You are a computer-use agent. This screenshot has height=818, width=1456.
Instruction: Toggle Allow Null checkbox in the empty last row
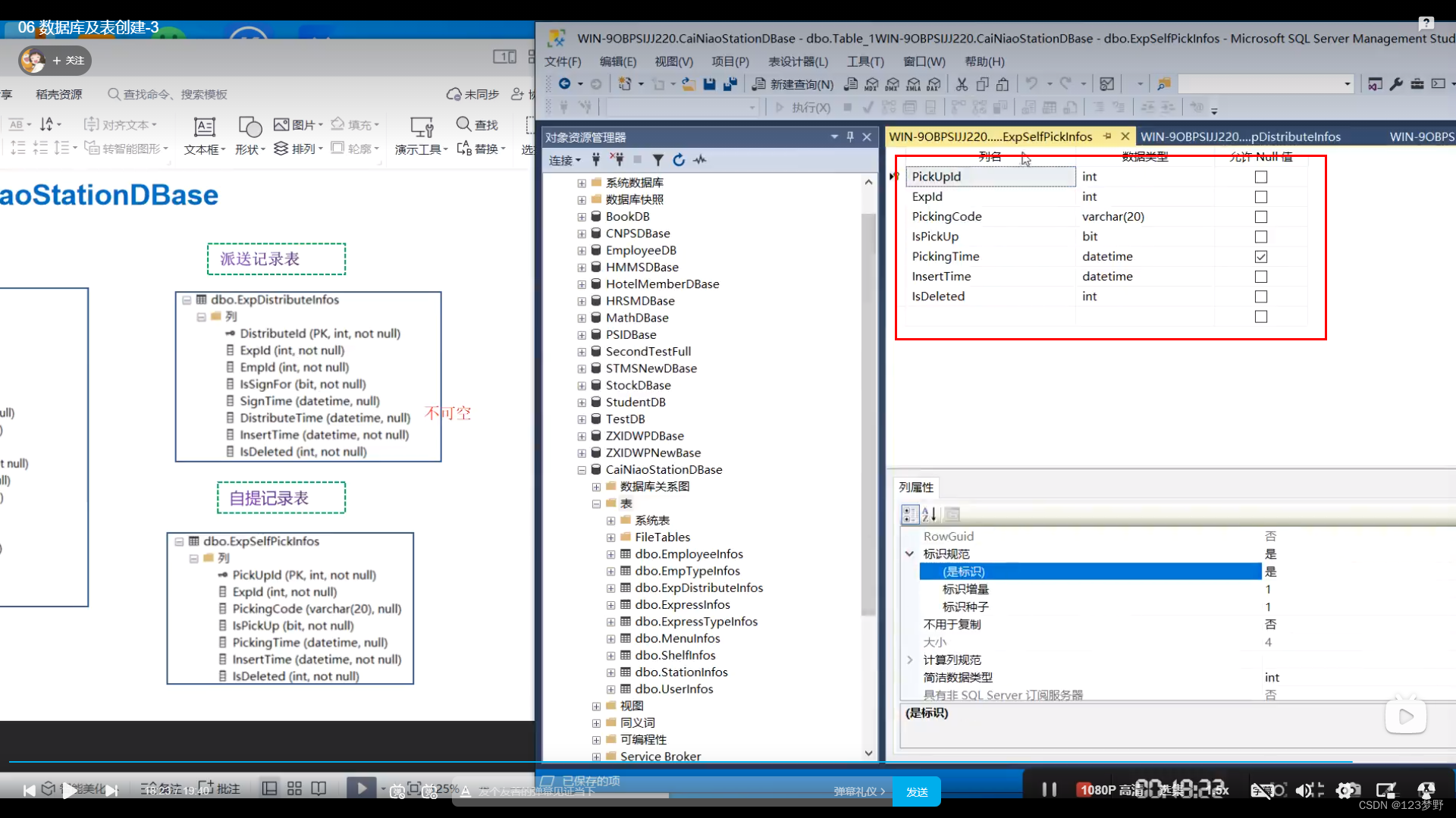tap(1261, 317)
